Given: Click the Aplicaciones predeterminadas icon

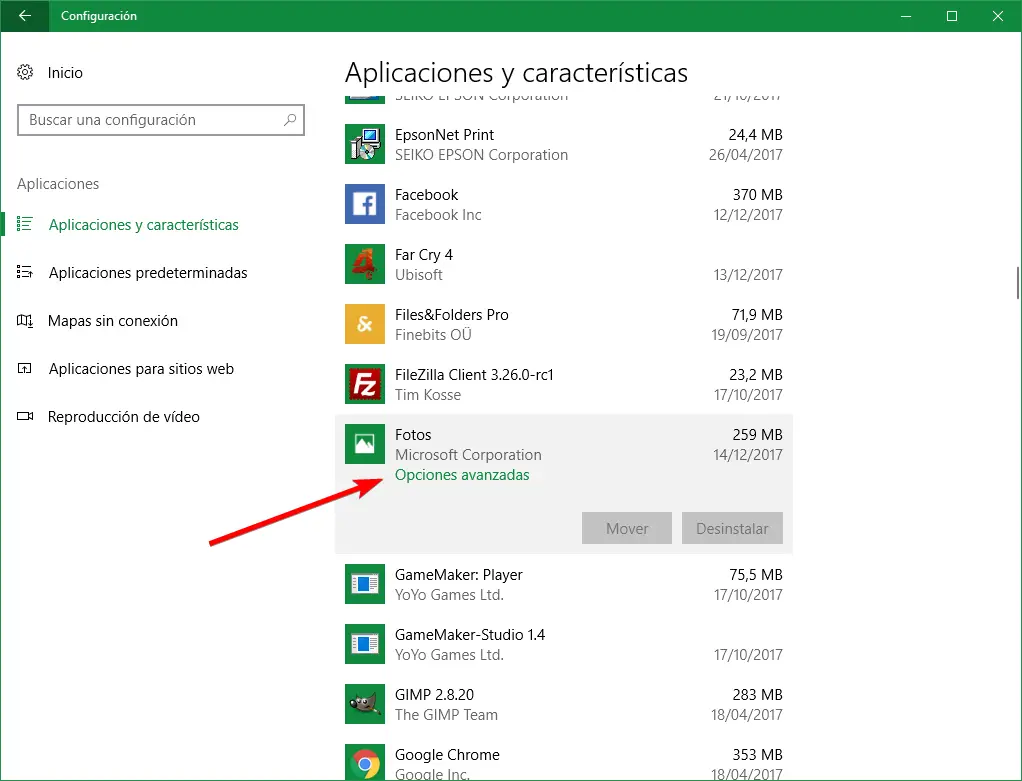Looking at the screenshot, I should (25, 273).
